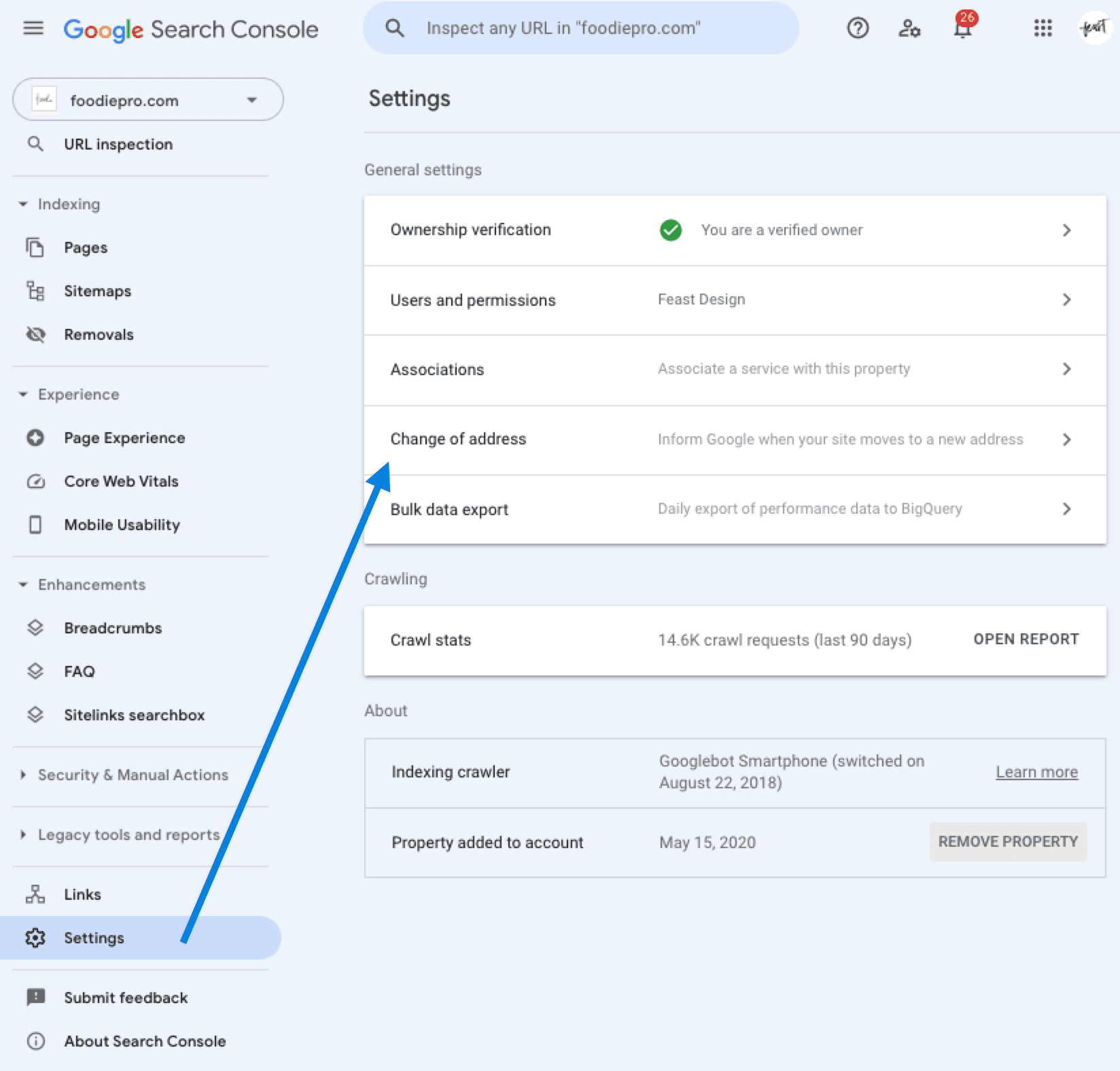Click the Google Search Console logo
The height and width of the screenshot is (1071, 1120).
[191, 29]
